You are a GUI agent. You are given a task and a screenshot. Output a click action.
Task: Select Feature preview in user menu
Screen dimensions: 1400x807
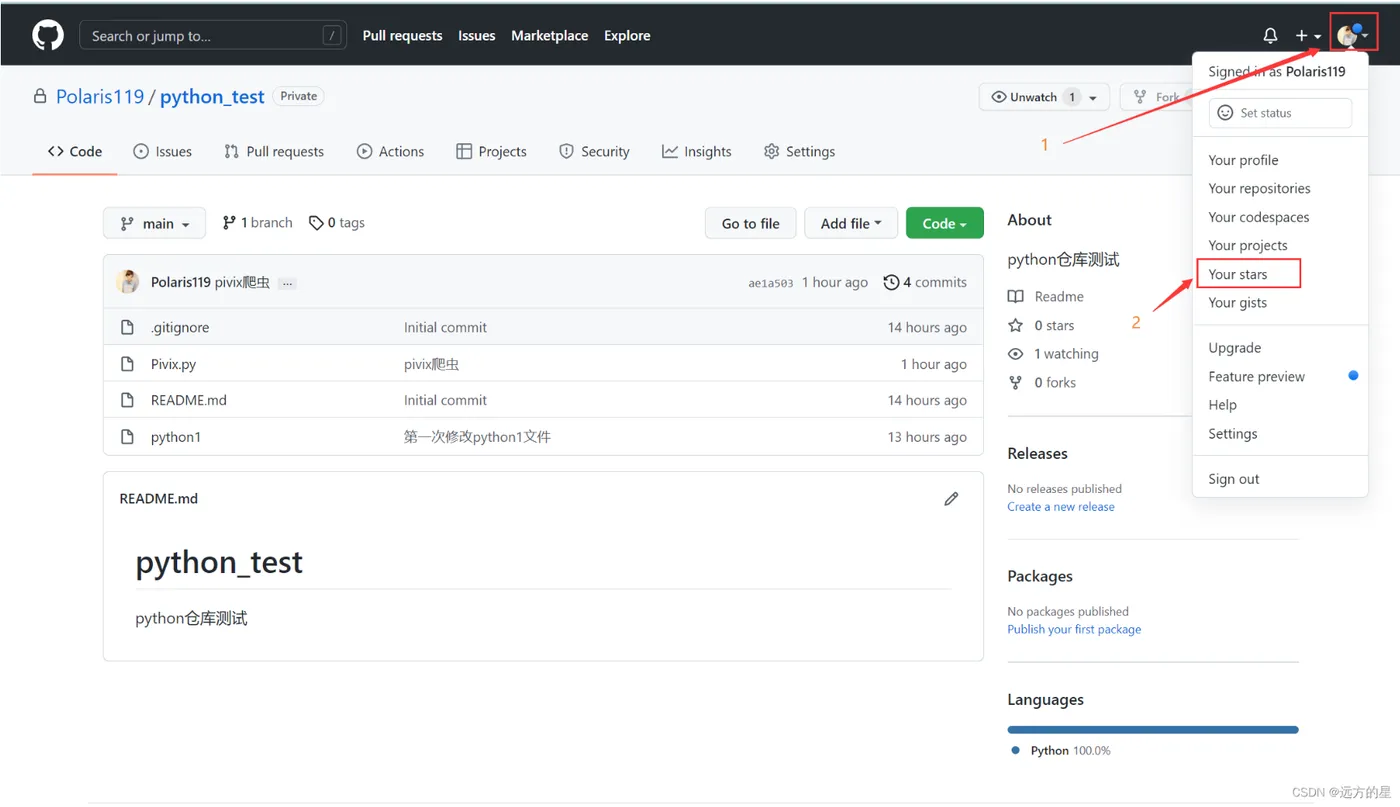click(1280, 376)
